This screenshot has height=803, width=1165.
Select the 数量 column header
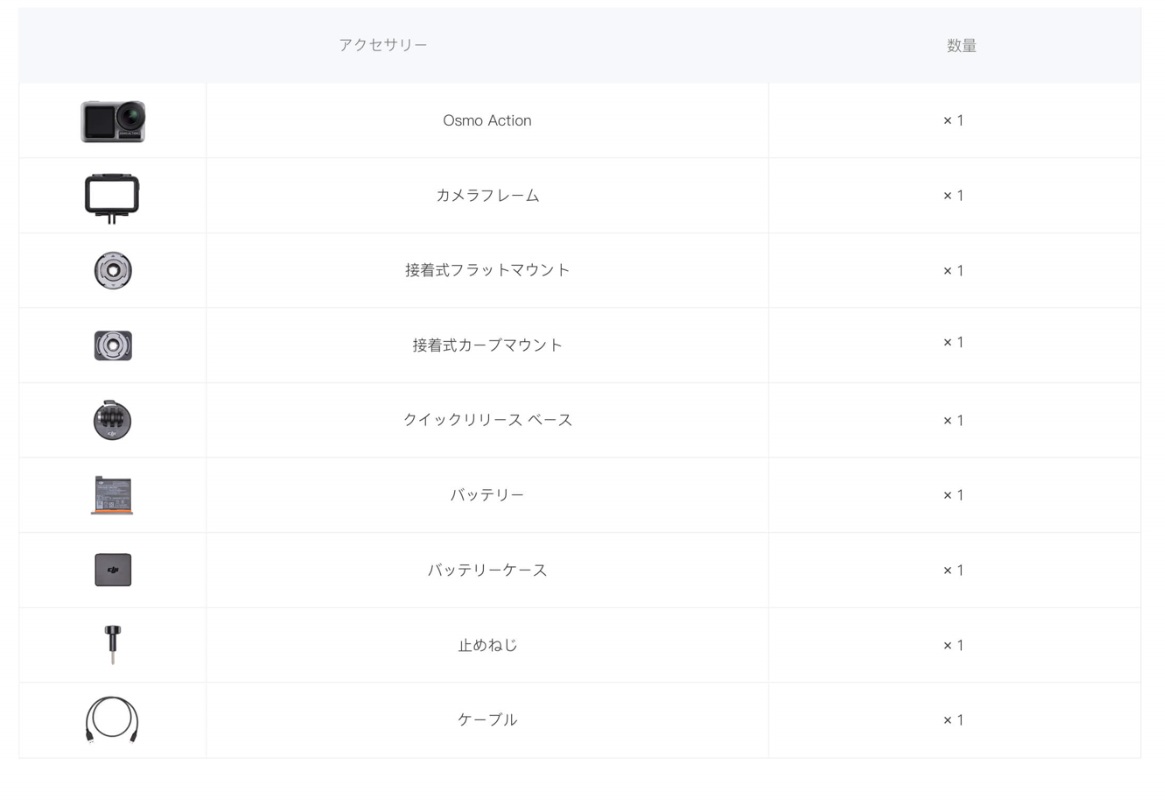coord(961,46)
